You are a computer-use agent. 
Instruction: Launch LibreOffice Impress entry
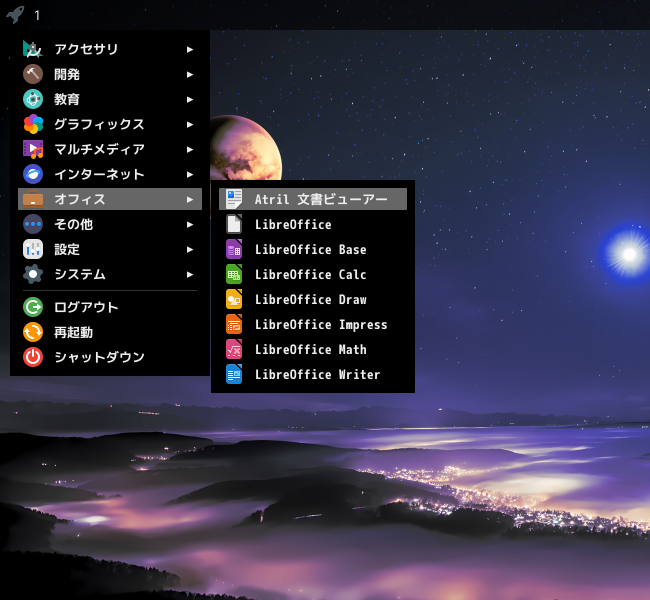313,324
